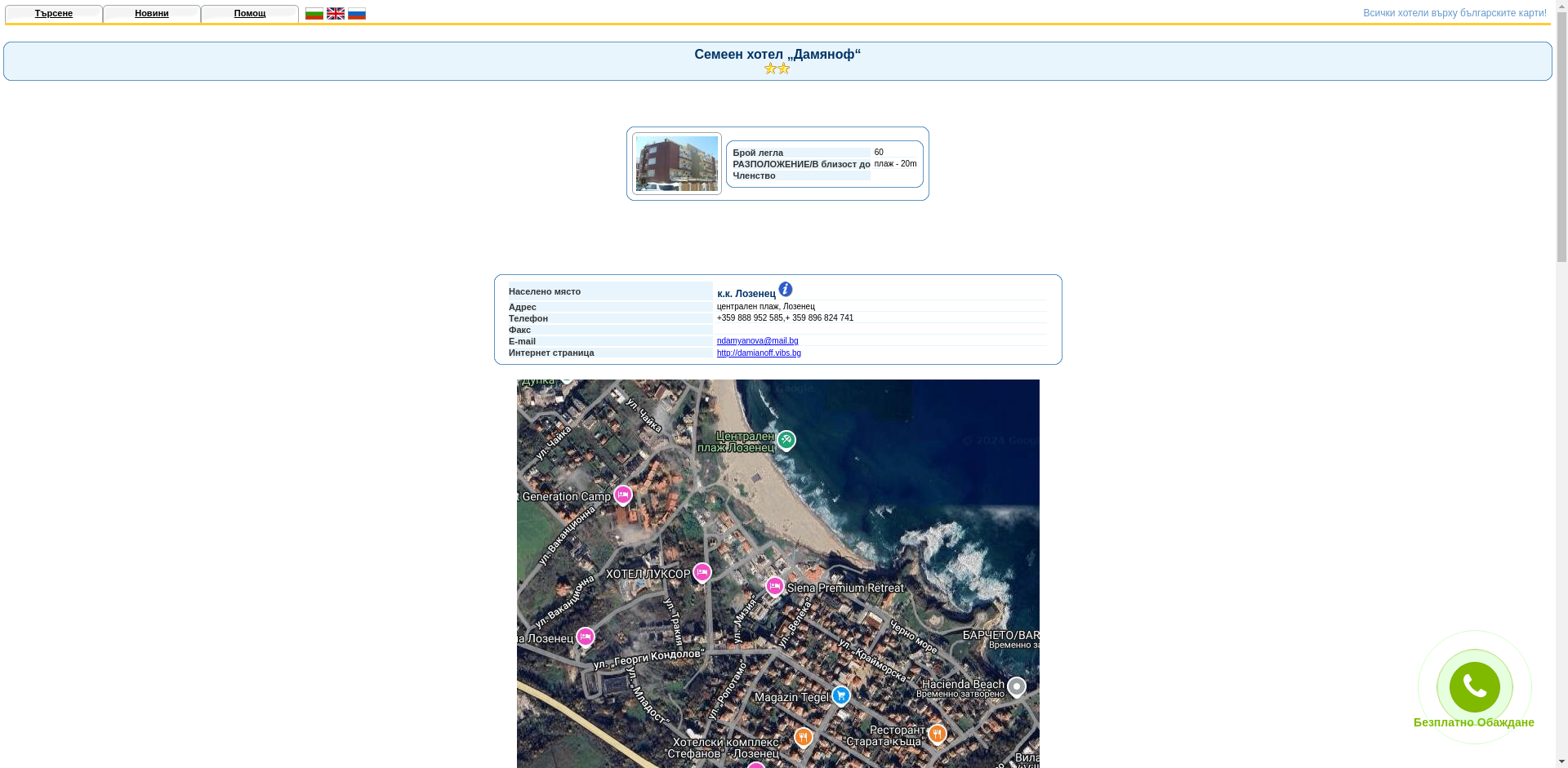Image resolution: width=1568 pixels, height=768 pixels.
Task: Open the Помощ menu tab
Action: (x=250, y=14)
